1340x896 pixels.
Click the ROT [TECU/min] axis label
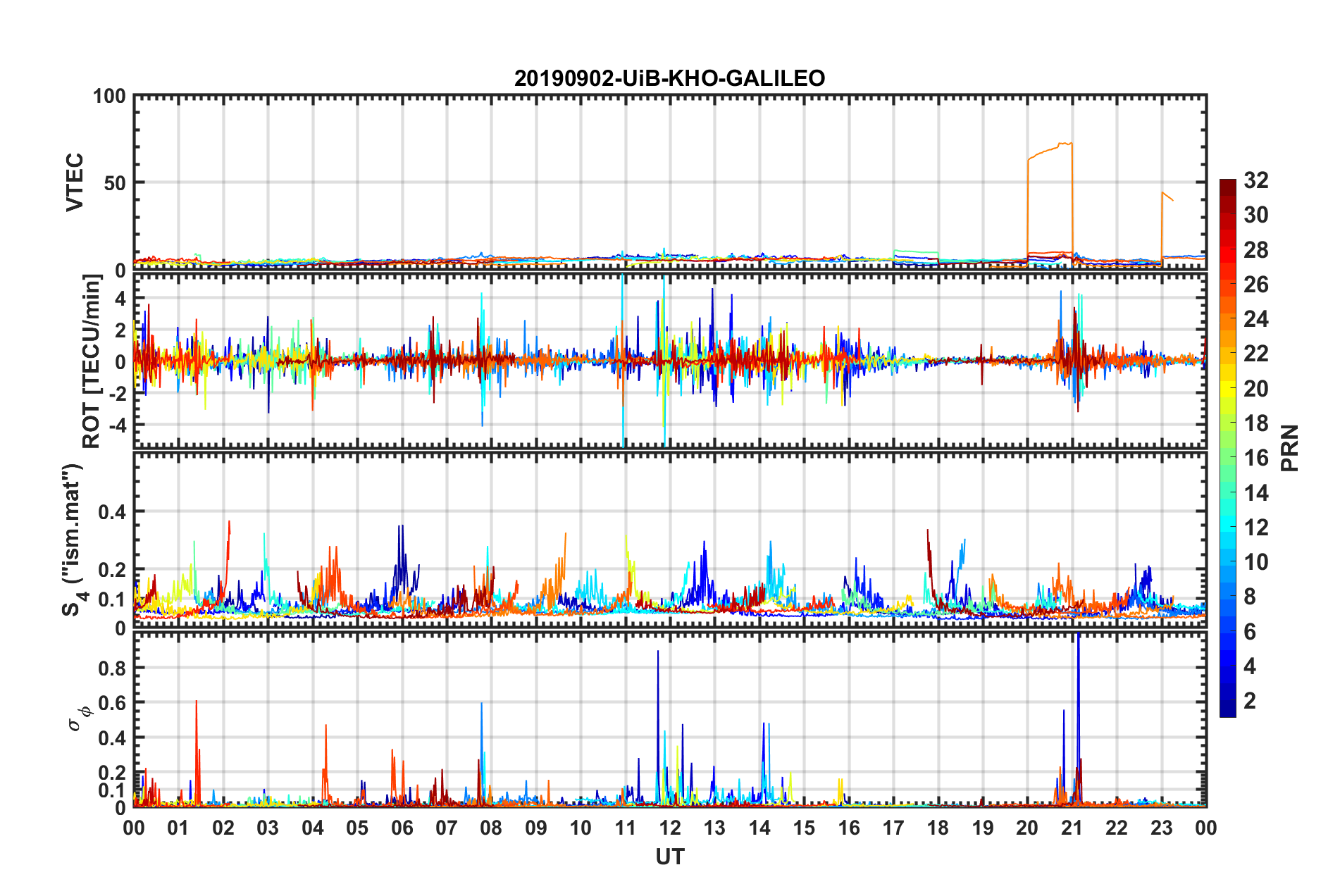[92, 361]
